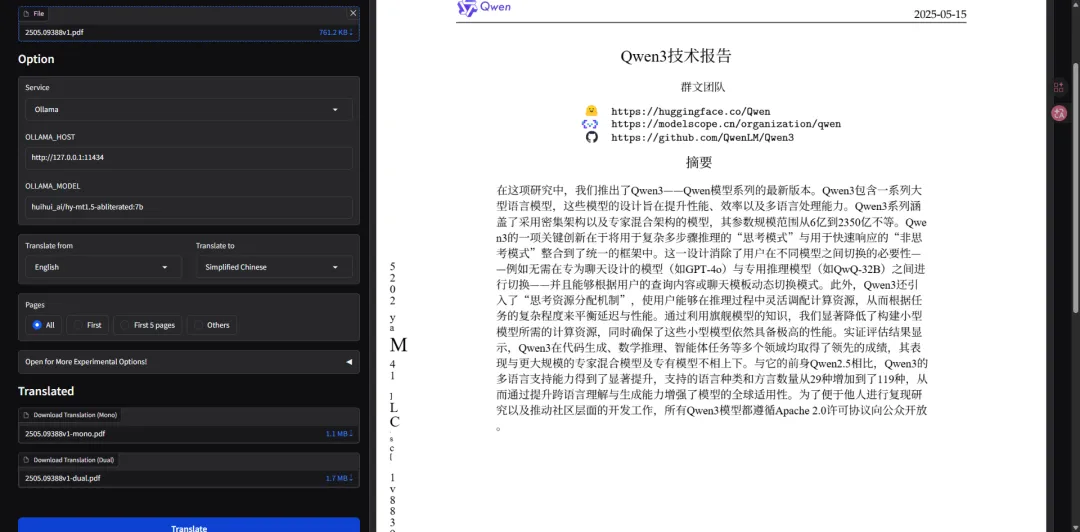1080x532 pixels.
Task: Open the Translate from dropdown (English)
Action: click(x=103, y=267)
